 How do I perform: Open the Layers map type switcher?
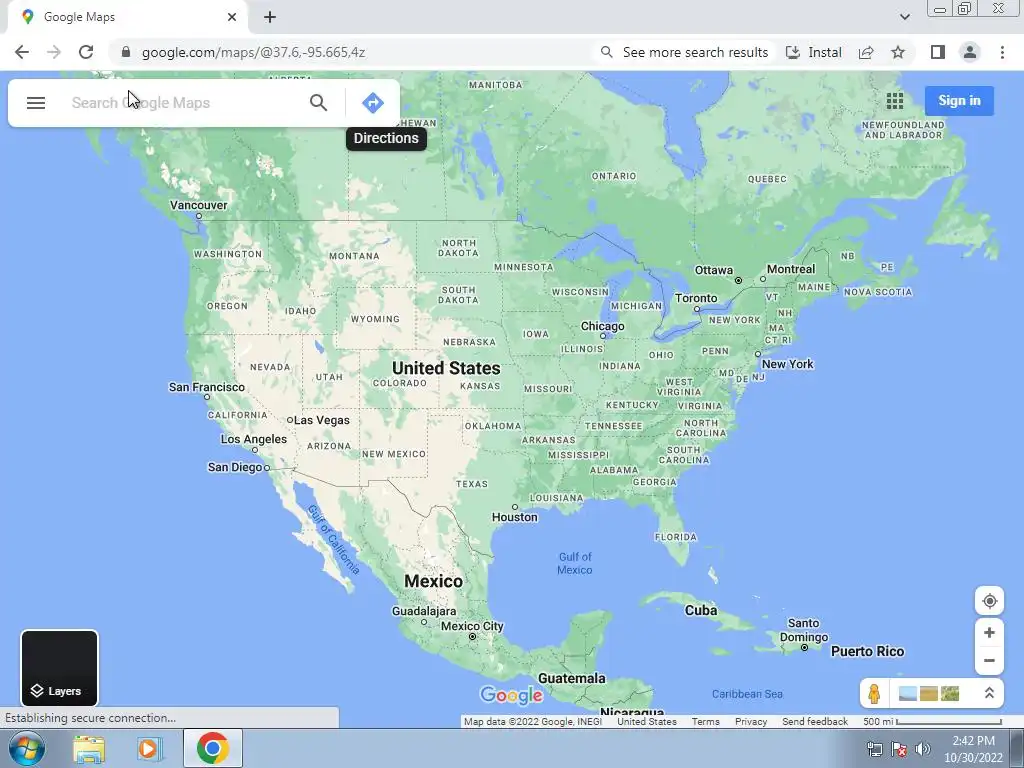point(59,668)
